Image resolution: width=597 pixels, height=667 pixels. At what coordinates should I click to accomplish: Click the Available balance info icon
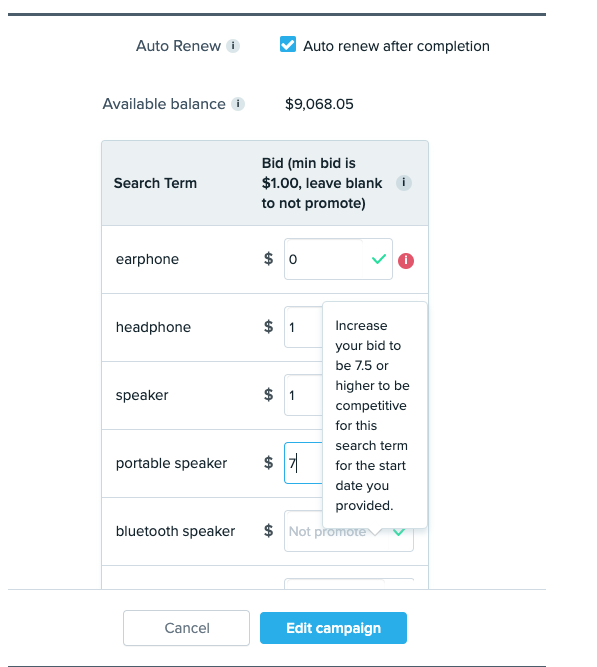pyautogui.click(x=238, y=104)
